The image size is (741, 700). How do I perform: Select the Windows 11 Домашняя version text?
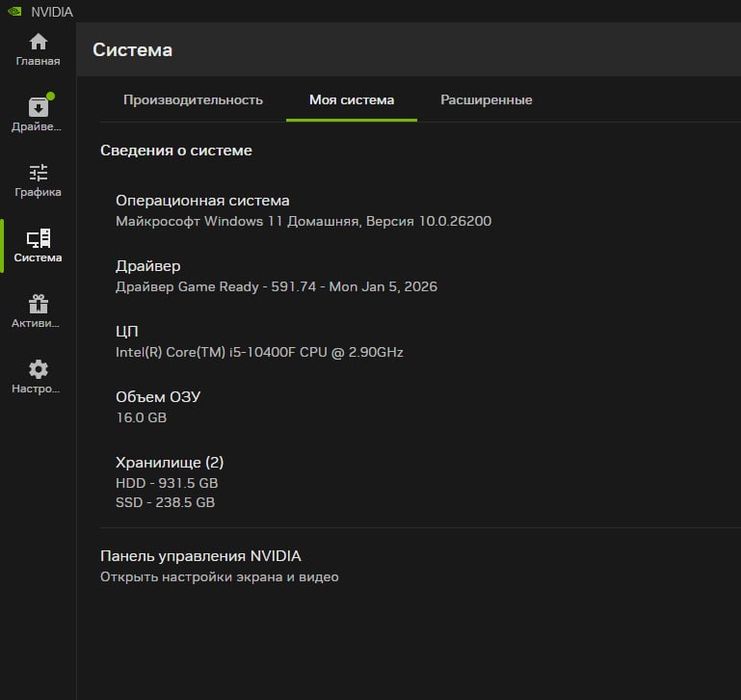point(303,221)
